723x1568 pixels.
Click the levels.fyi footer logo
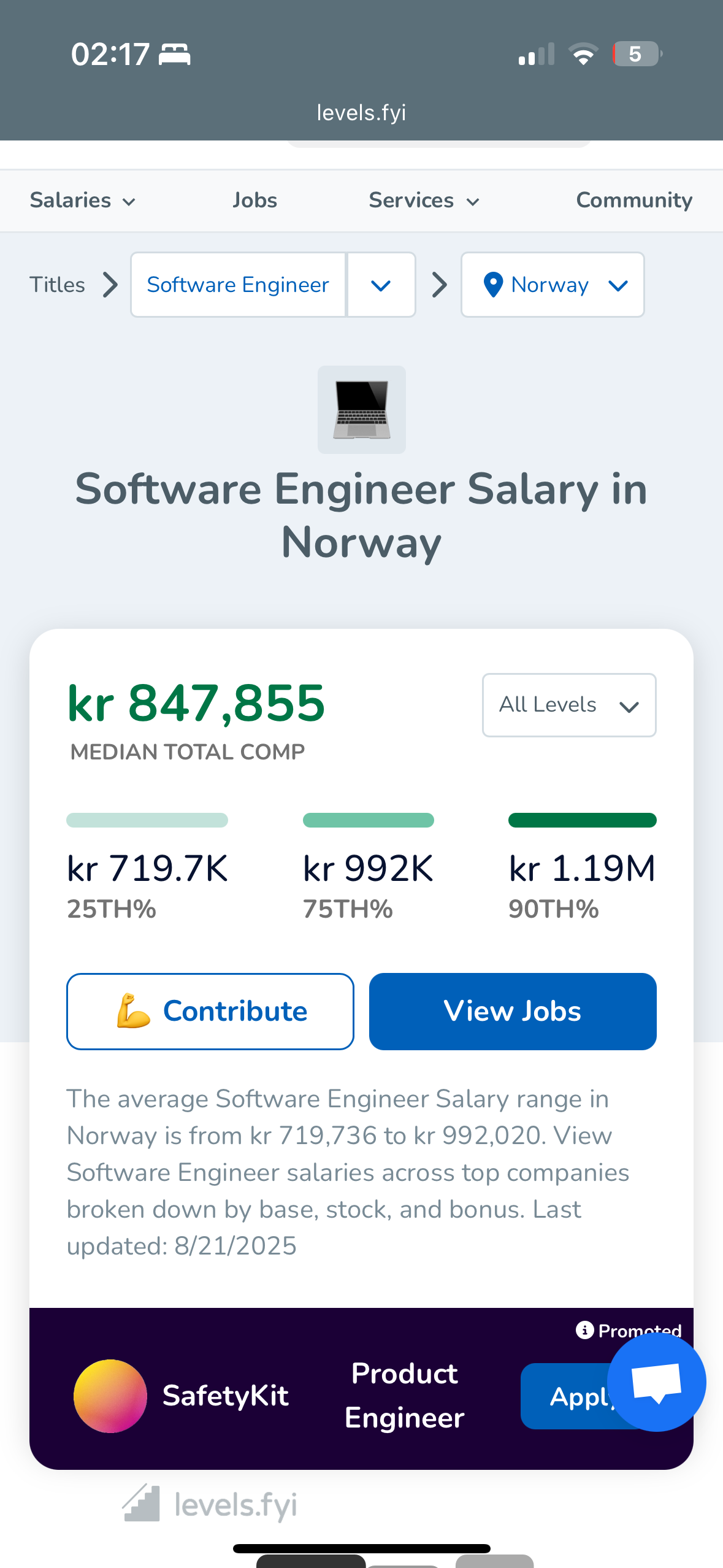click(x=210, y=1504)
